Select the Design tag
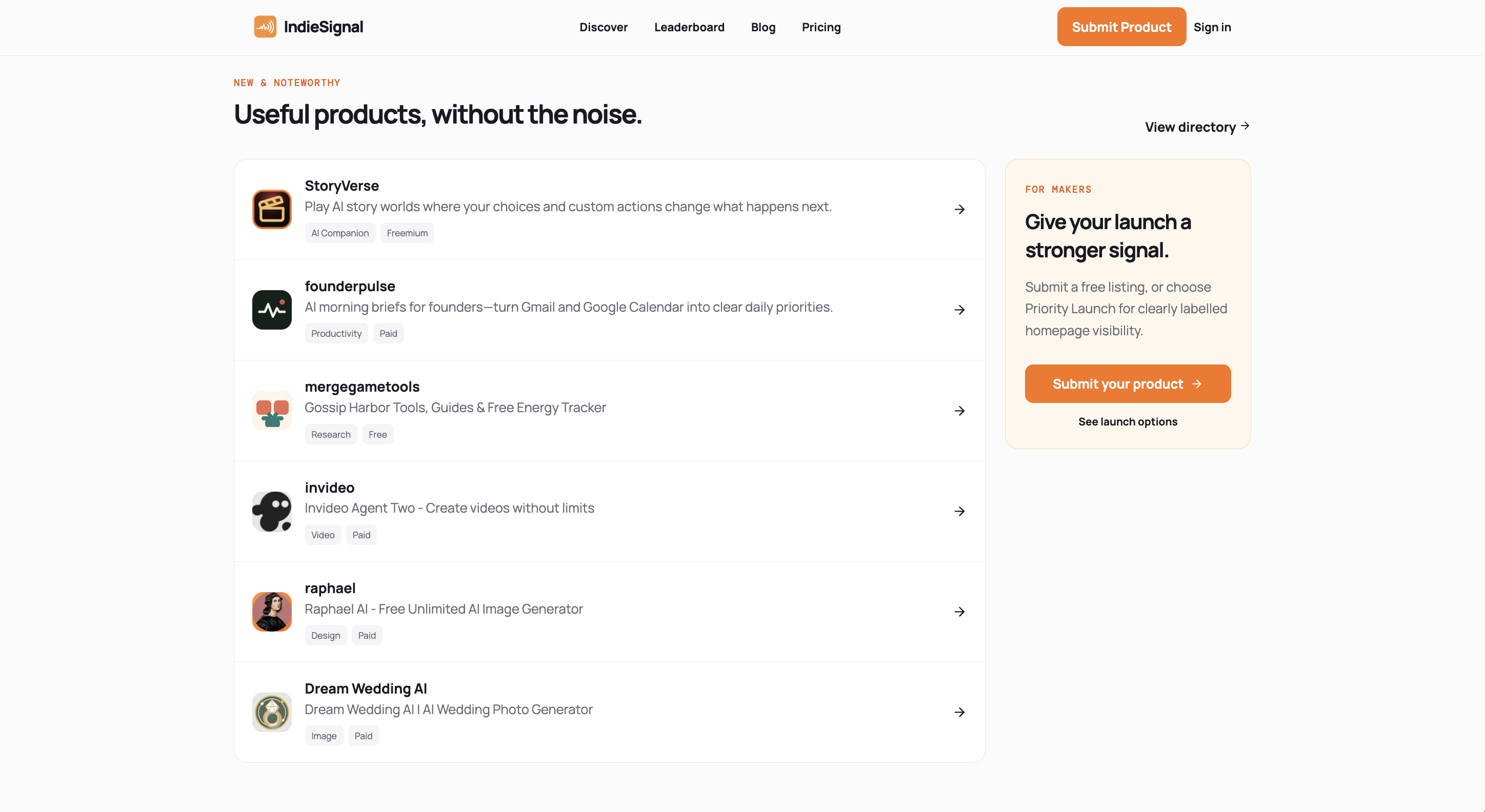The width and height of the screenshot is (1485, 812). point(326,635)
